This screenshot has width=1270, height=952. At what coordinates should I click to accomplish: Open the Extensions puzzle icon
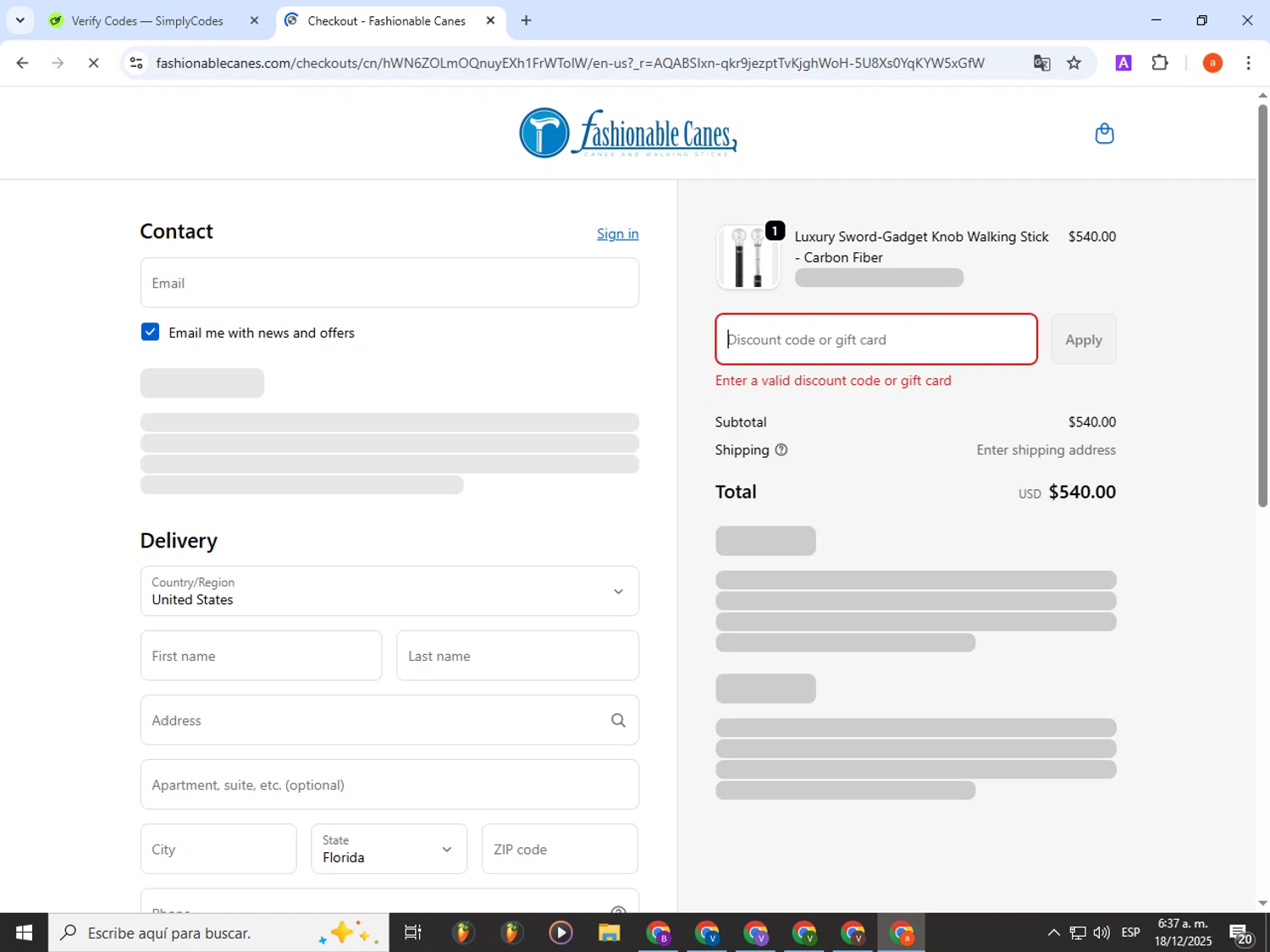1160,63
